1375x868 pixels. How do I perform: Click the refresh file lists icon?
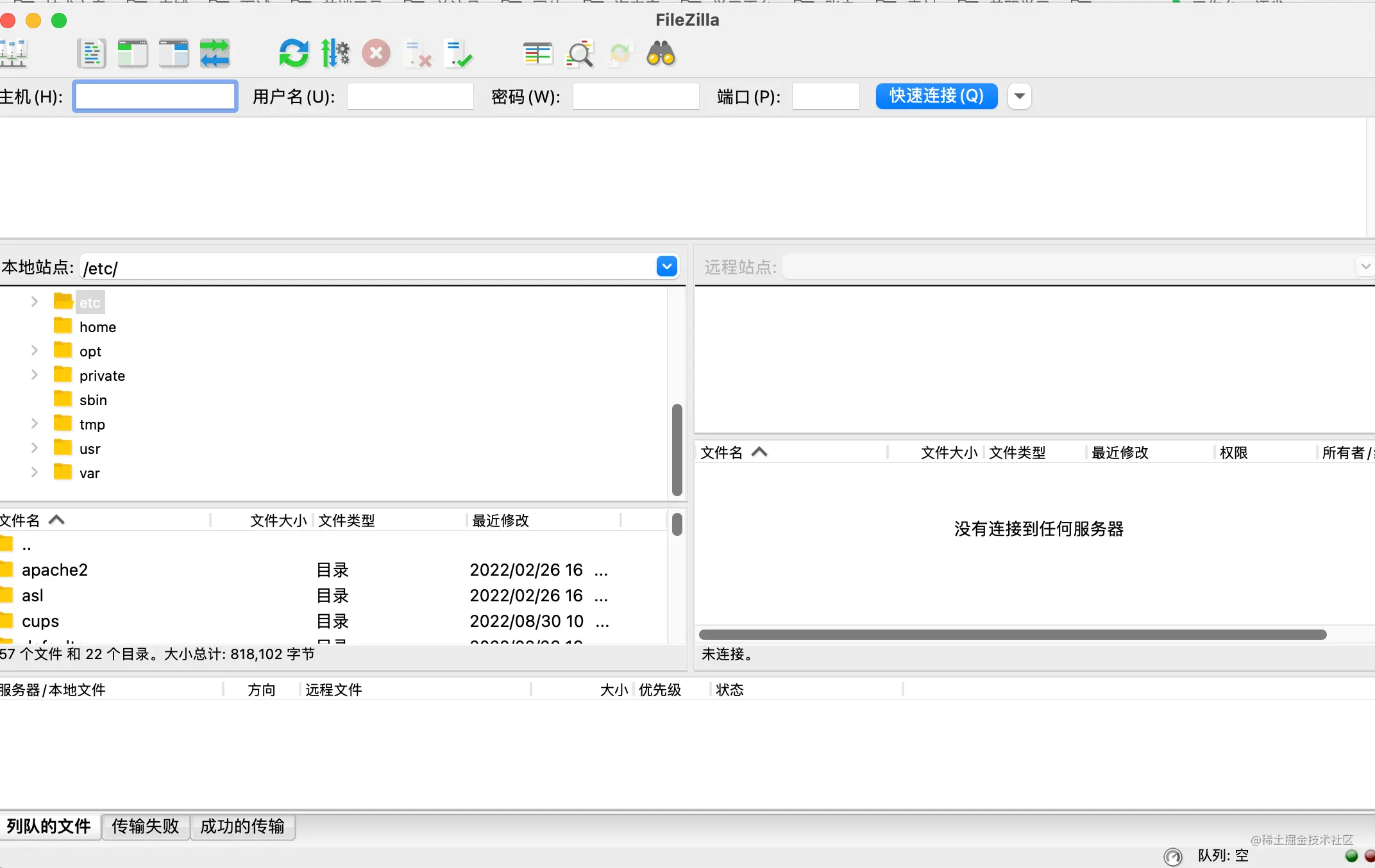pos(294,54)
